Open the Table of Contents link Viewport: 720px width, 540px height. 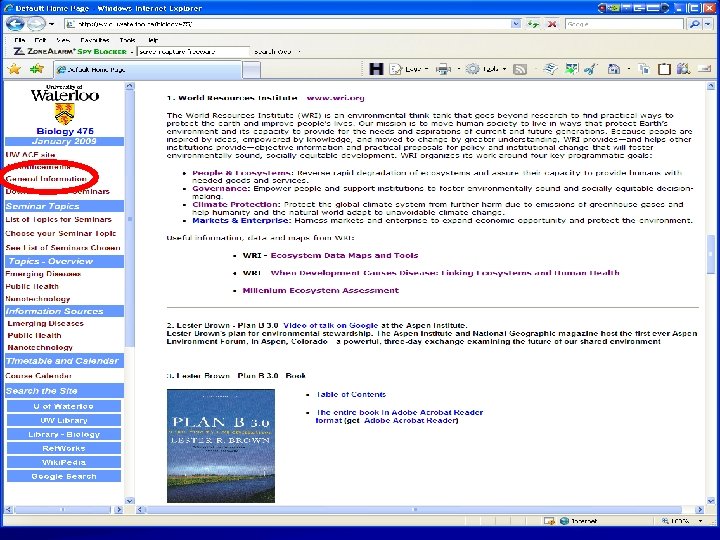(x=351, y=394)
